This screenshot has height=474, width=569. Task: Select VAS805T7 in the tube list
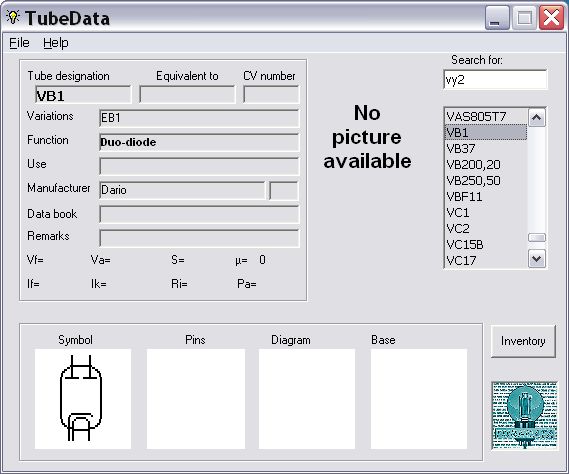(x=486, y=117)
